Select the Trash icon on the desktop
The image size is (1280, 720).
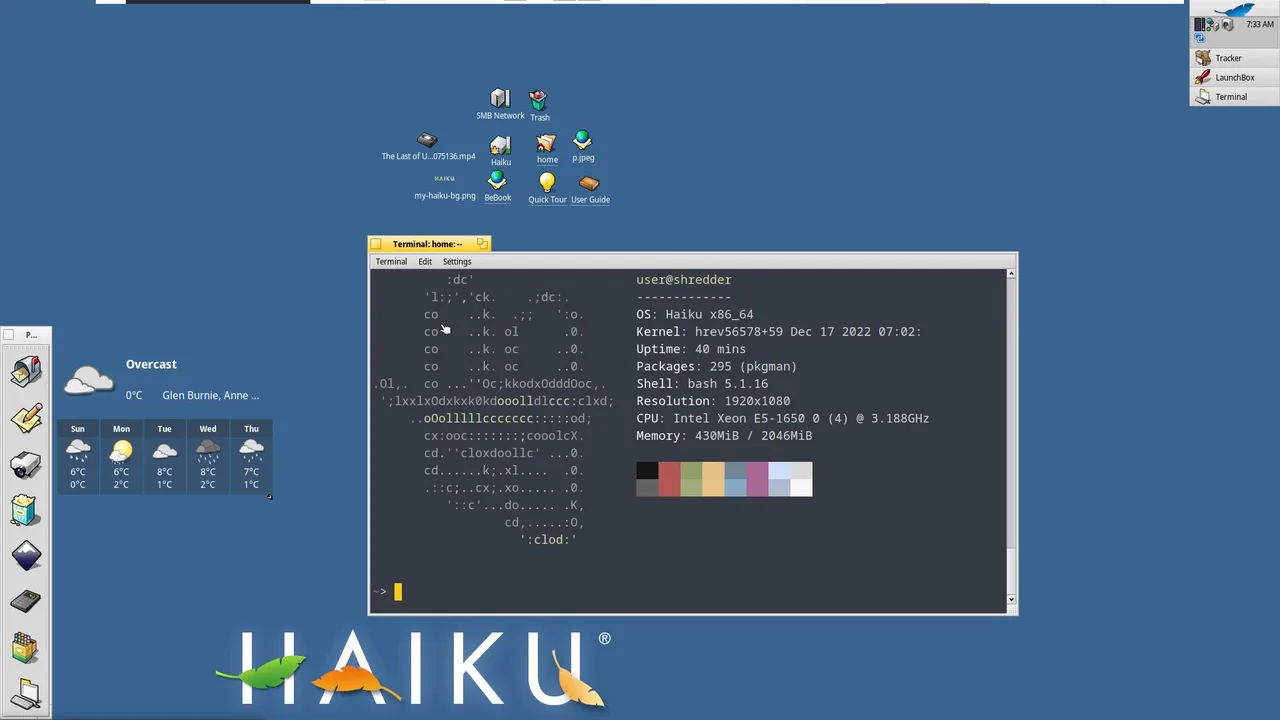pyautogui.click(x=539, y=105)
